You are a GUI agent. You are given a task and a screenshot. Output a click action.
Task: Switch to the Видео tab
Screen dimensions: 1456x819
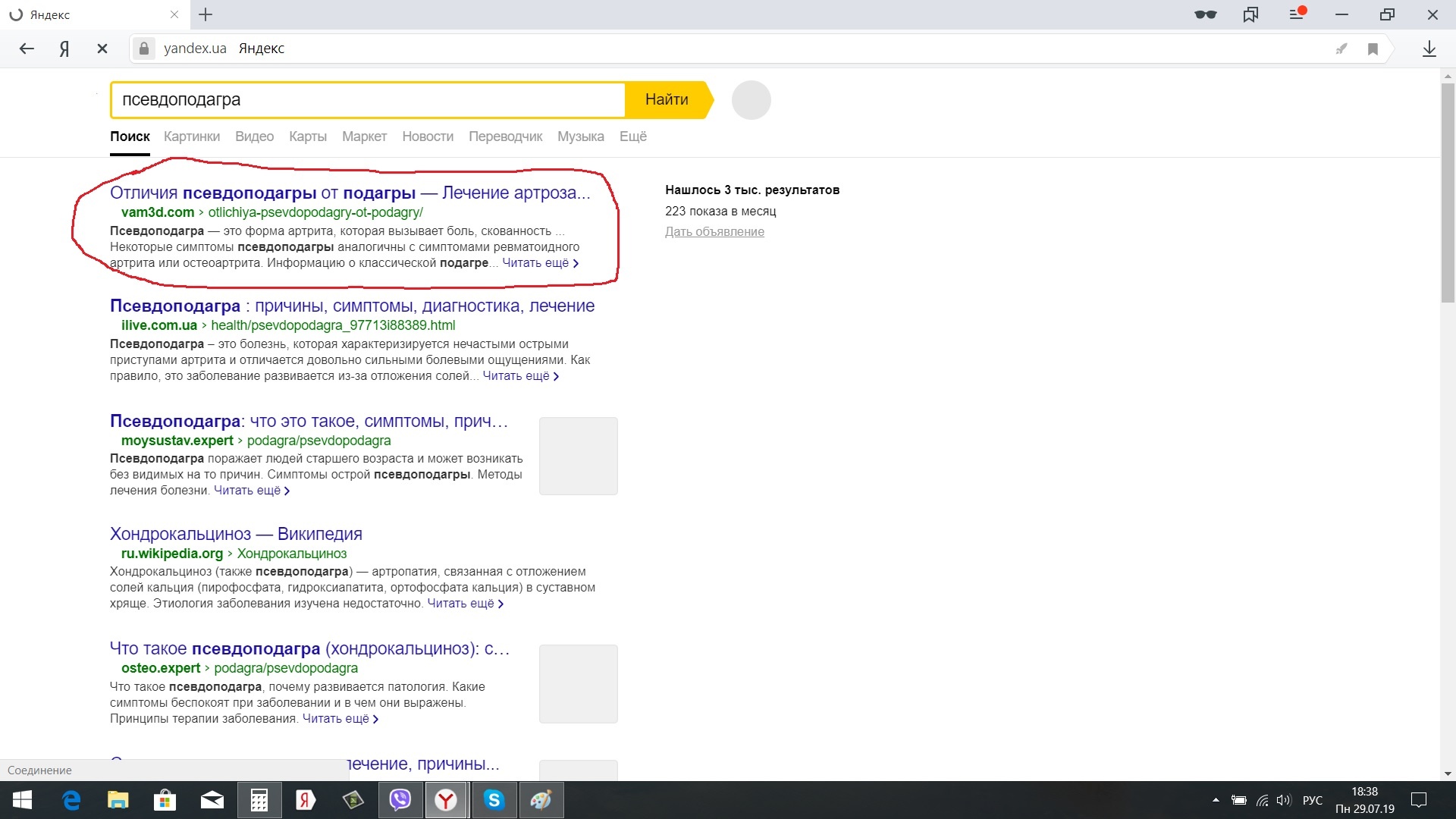254,136
